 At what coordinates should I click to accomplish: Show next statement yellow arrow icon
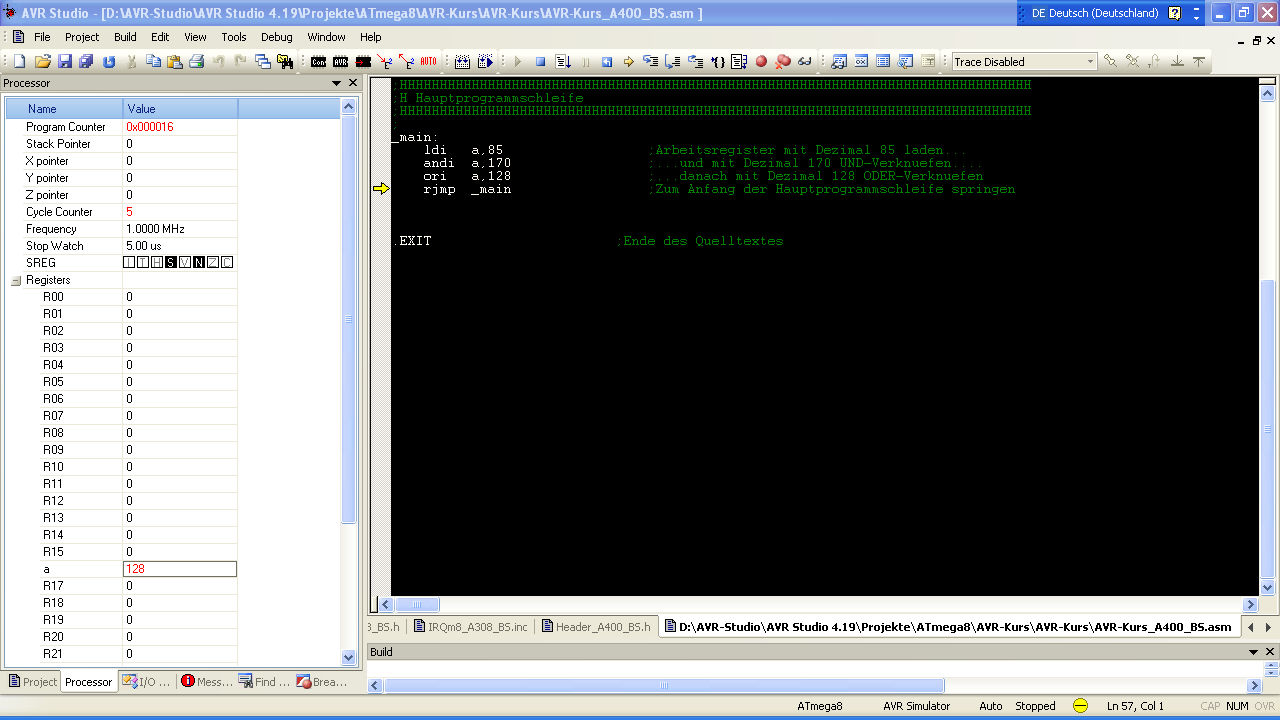pos(629,61)
